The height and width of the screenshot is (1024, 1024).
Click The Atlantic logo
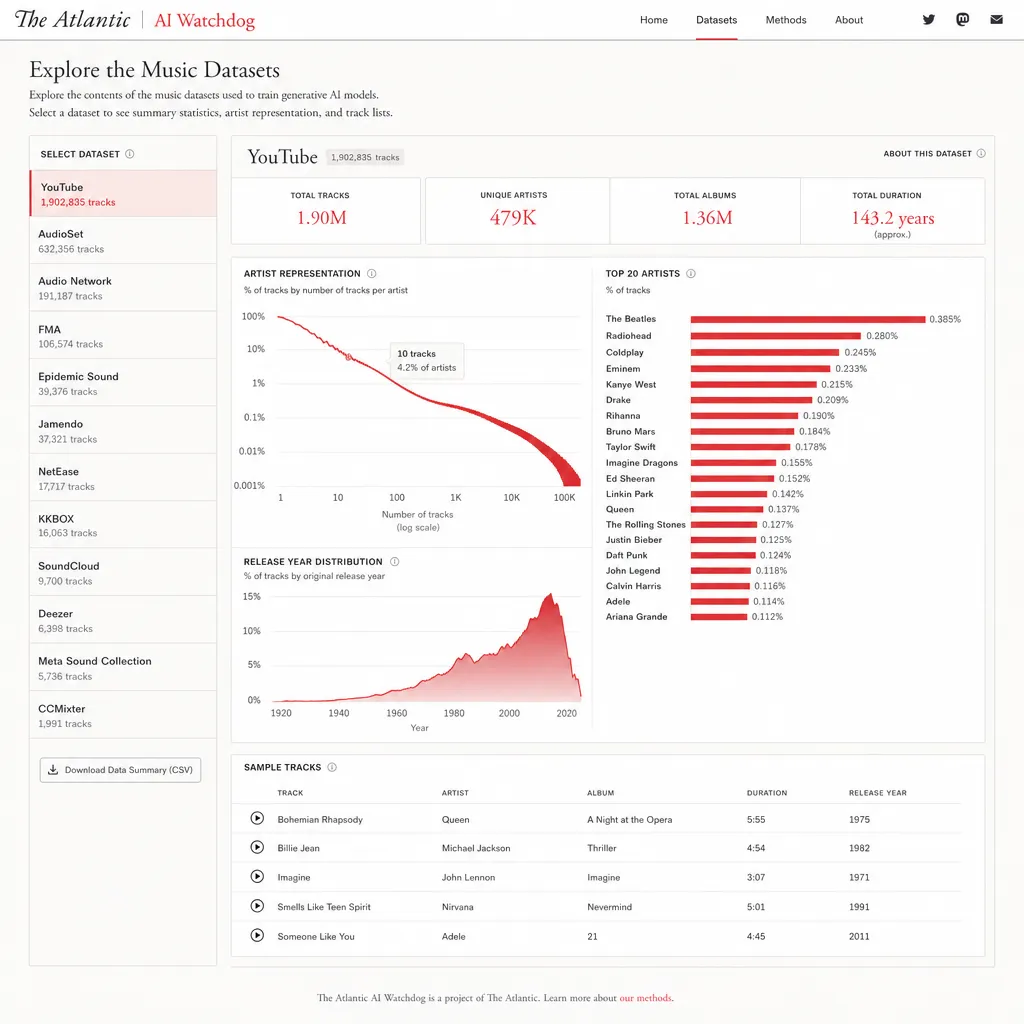(72, 20)
